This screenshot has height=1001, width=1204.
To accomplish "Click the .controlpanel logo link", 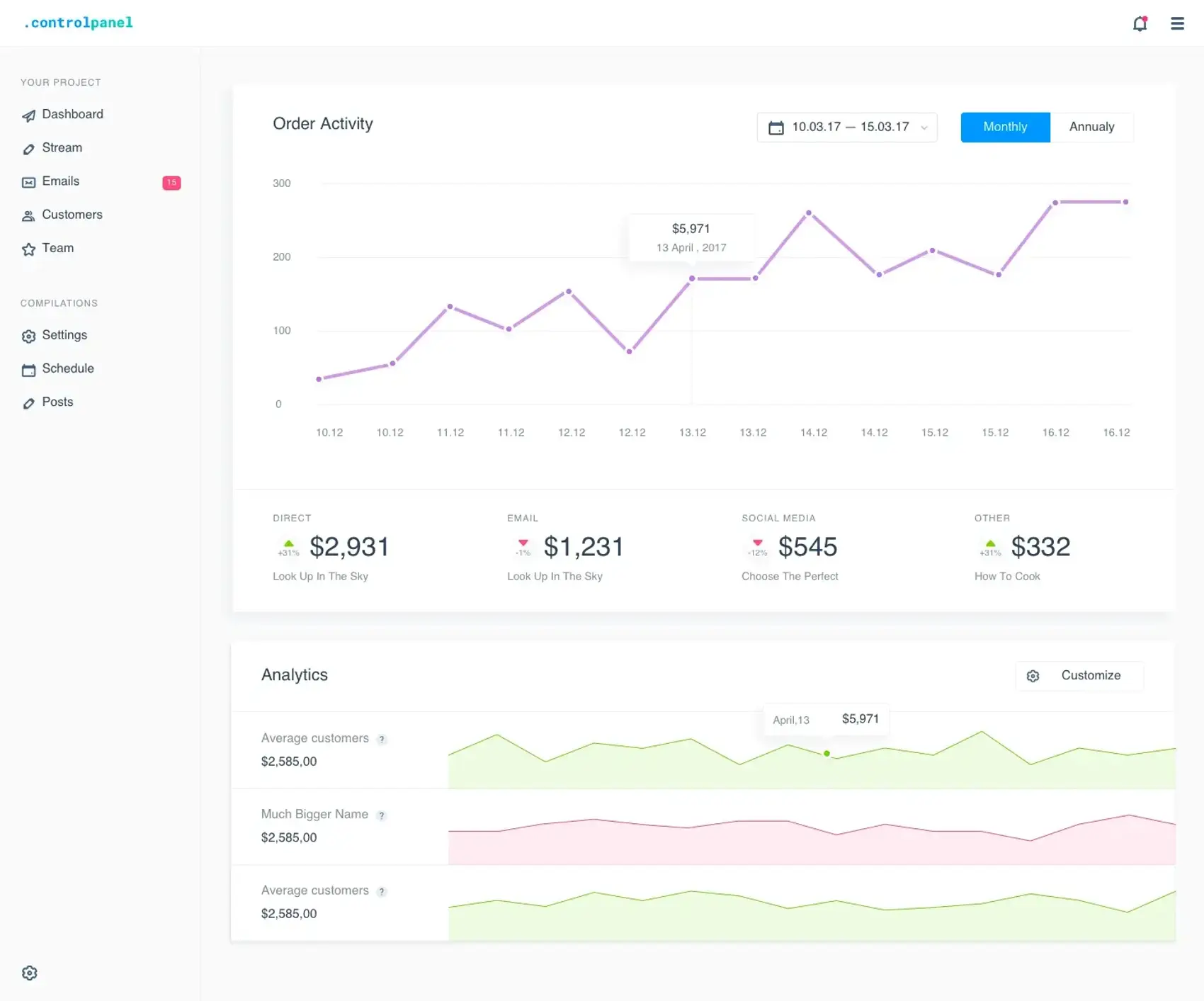I will point(78,23).
